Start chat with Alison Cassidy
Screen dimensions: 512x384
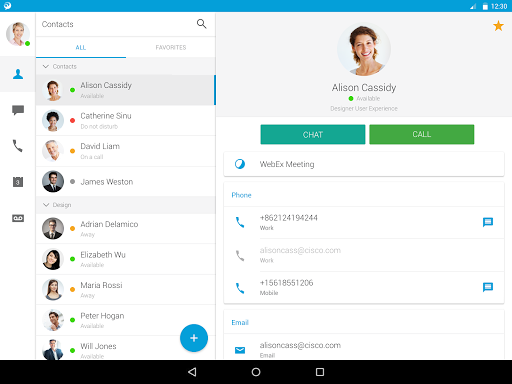tap(313, 134)
